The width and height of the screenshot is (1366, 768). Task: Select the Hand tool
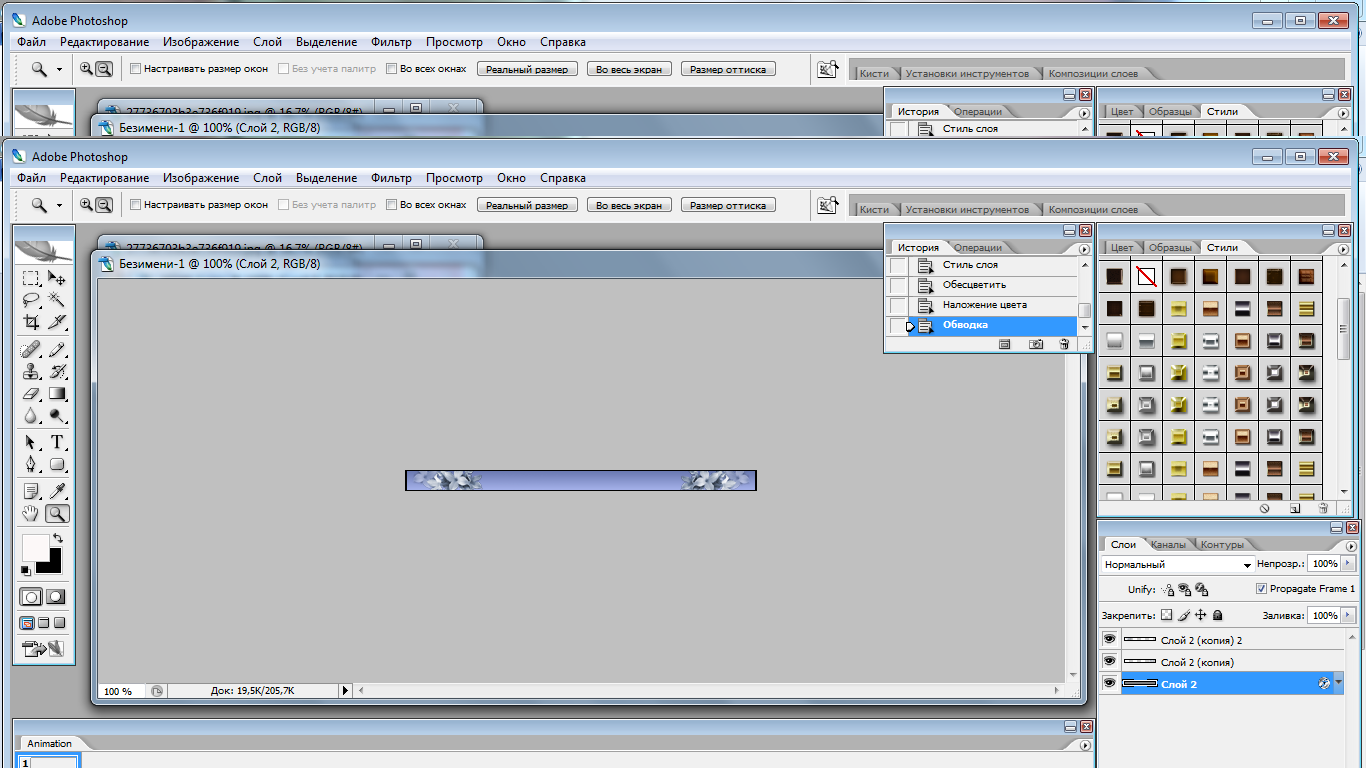coord(31,513)
